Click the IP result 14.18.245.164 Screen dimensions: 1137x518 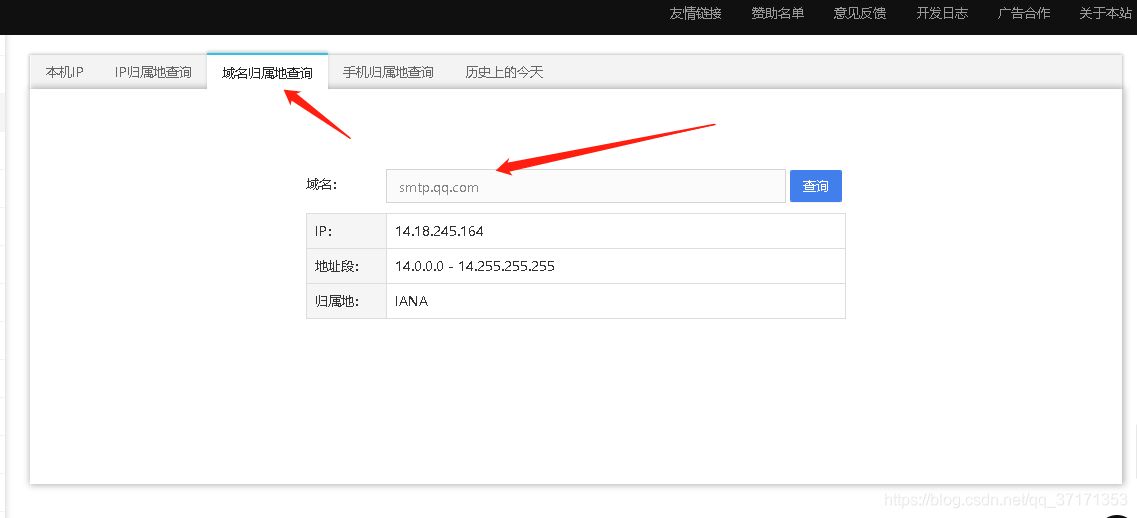[x=439, y=231]
